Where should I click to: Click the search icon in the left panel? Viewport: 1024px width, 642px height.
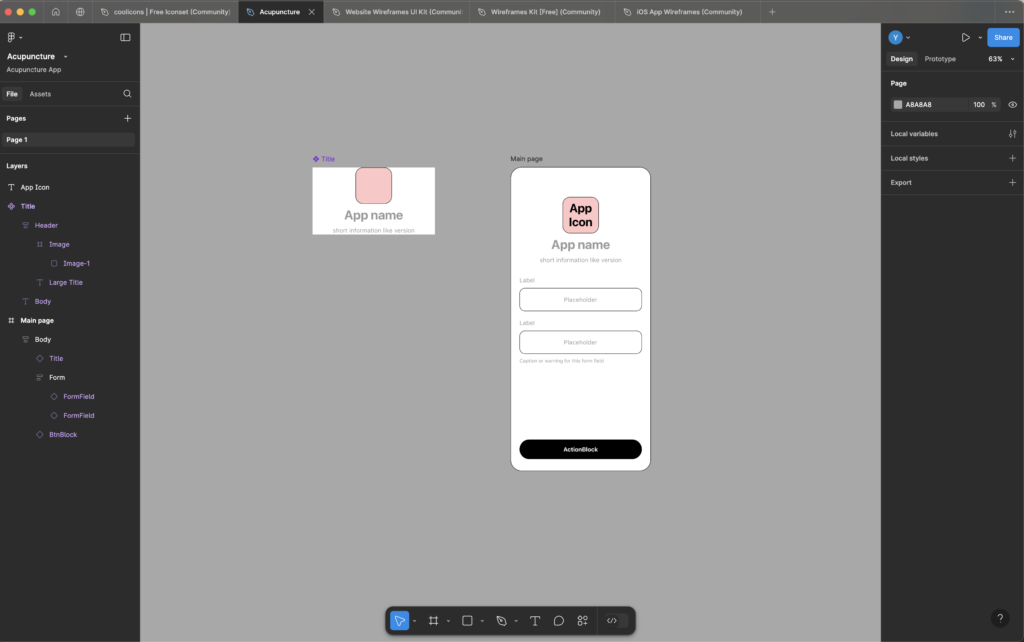pyautogui.click(x=127, y=94)
